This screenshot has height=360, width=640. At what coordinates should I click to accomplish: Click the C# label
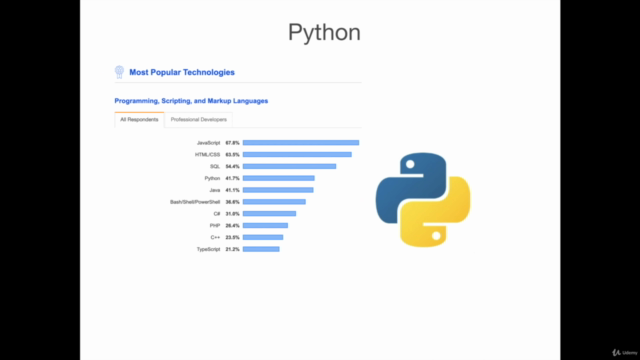tap(217, 214)
